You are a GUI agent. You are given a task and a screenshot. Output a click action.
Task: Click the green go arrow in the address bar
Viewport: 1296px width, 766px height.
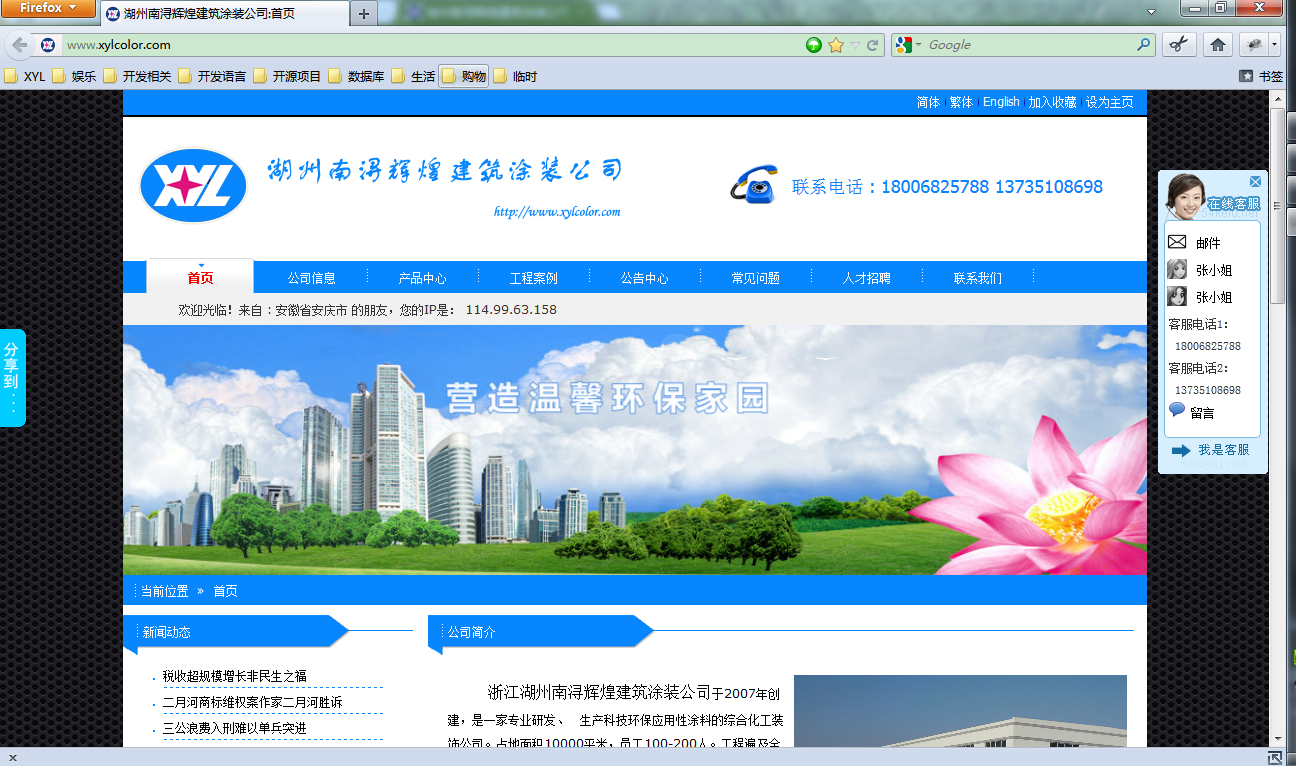(x=814, y=45)
